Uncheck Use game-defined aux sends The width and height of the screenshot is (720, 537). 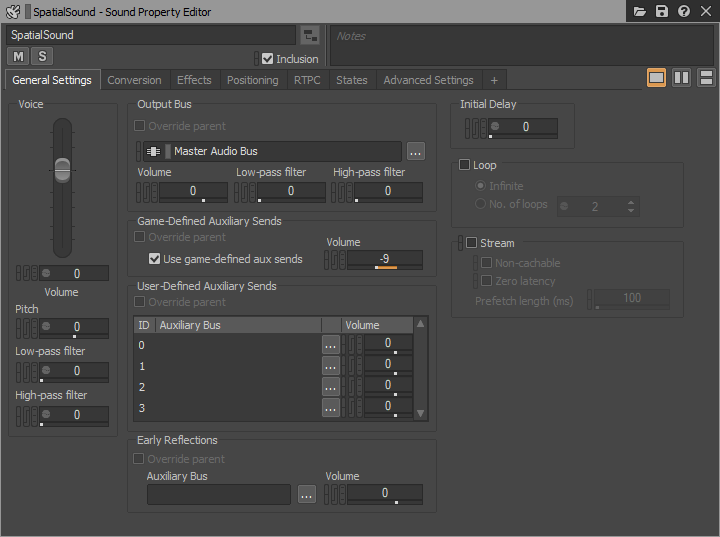tap(154, 259)
